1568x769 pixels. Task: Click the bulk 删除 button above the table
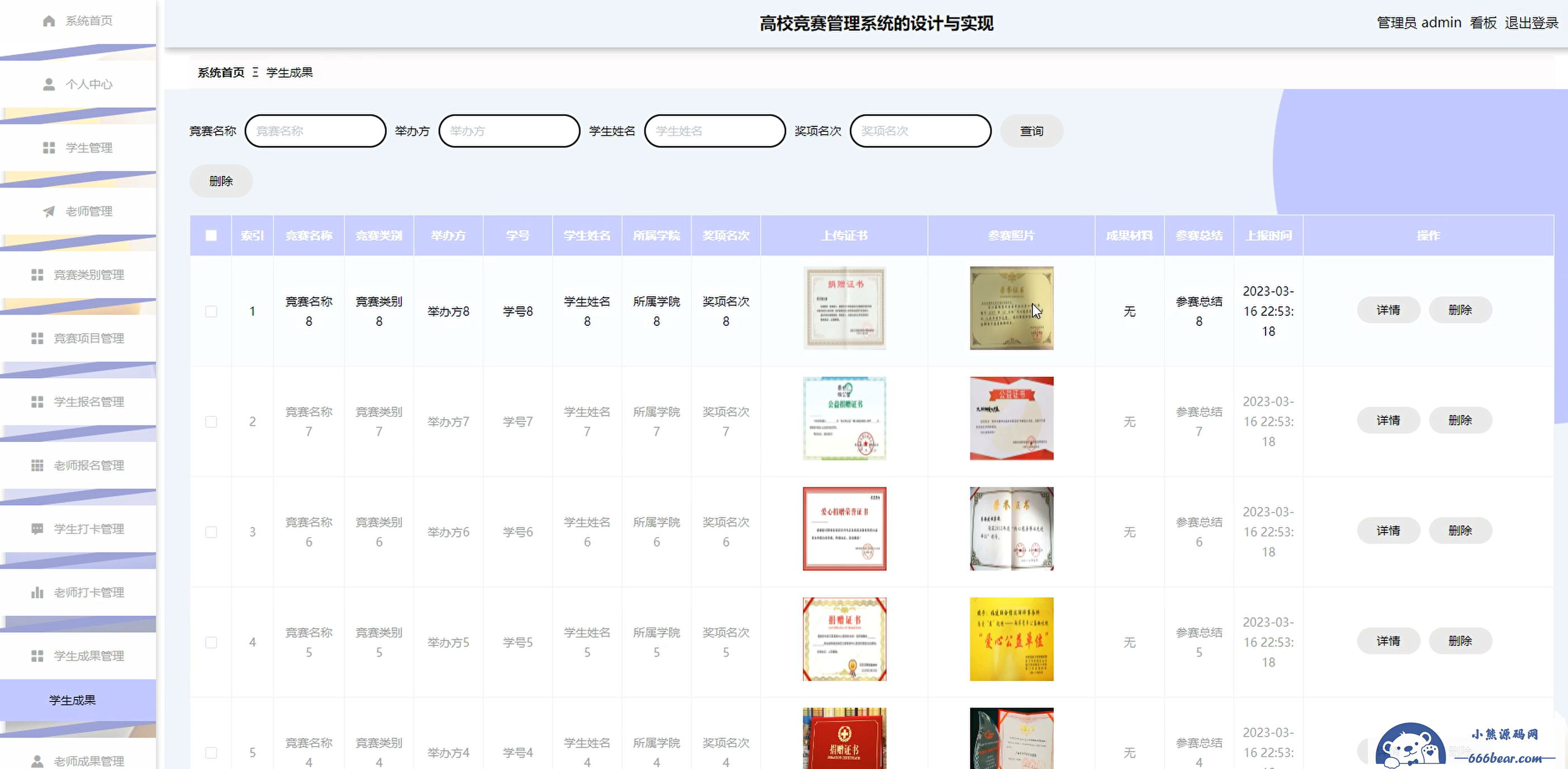[x=221, y=181]
